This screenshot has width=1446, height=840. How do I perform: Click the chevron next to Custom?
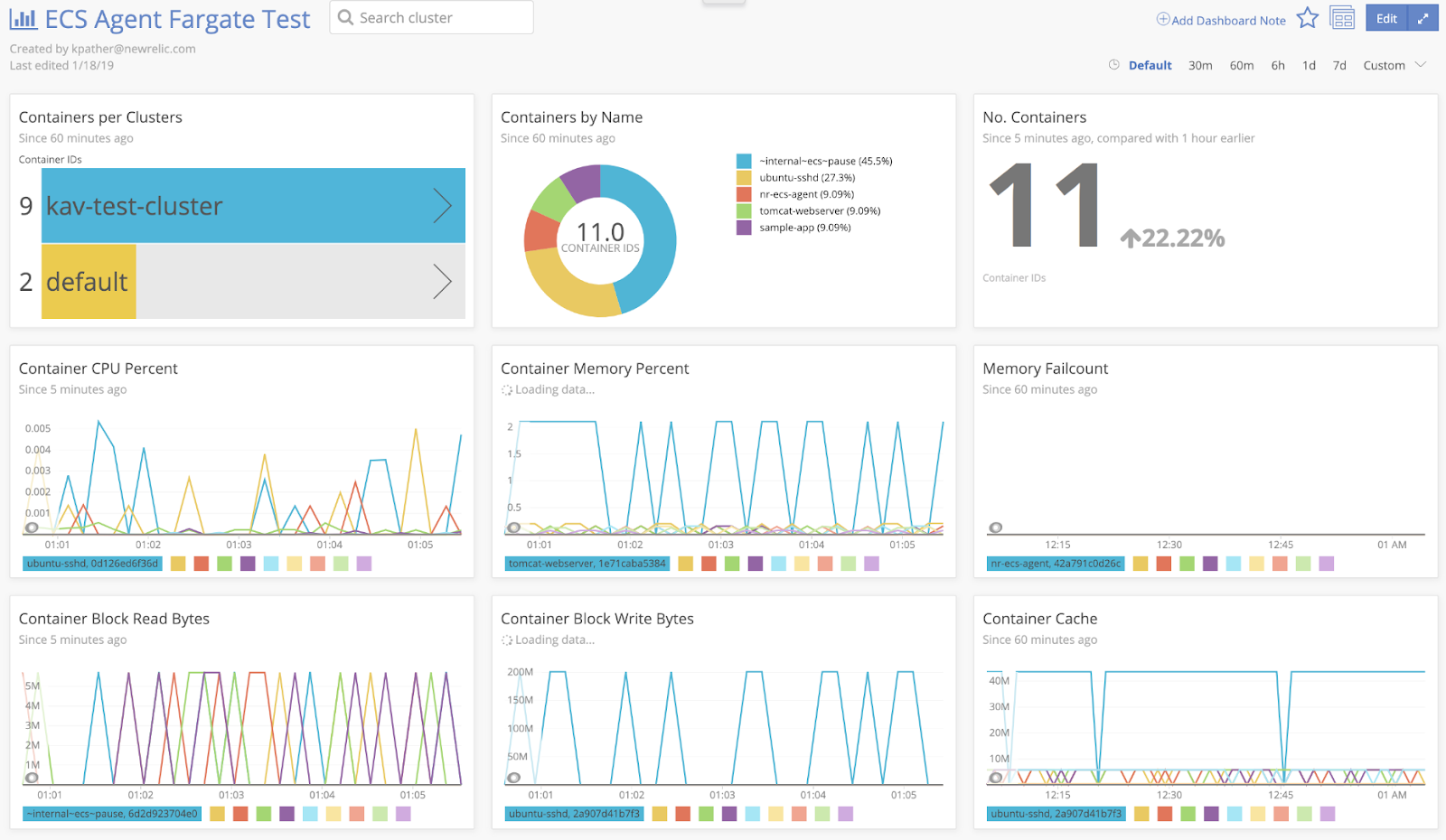pos(1421,64)
